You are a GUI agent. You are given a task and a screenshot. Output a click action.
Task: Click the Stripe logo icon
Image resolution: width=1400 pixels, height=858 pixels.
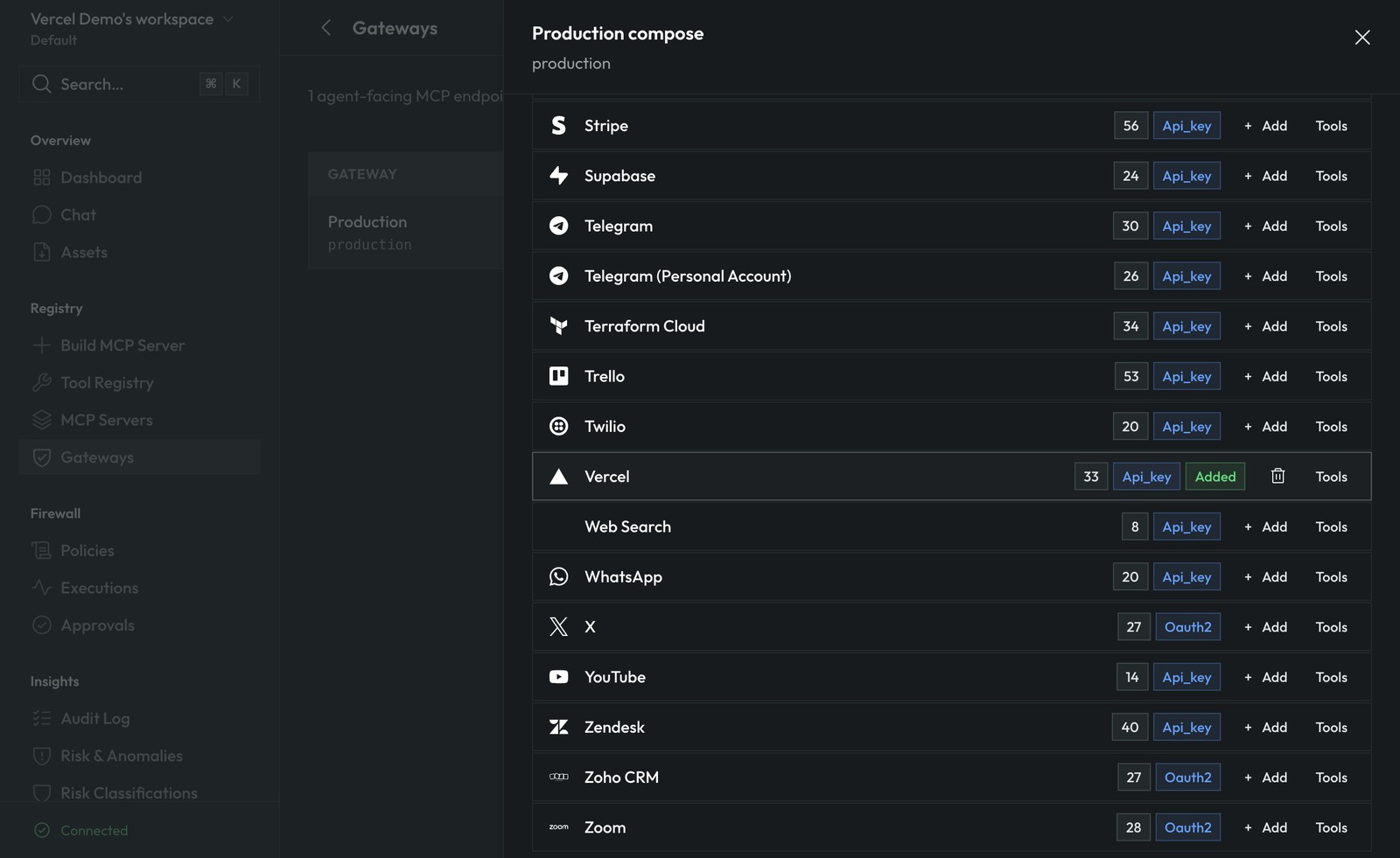(558, 126)
